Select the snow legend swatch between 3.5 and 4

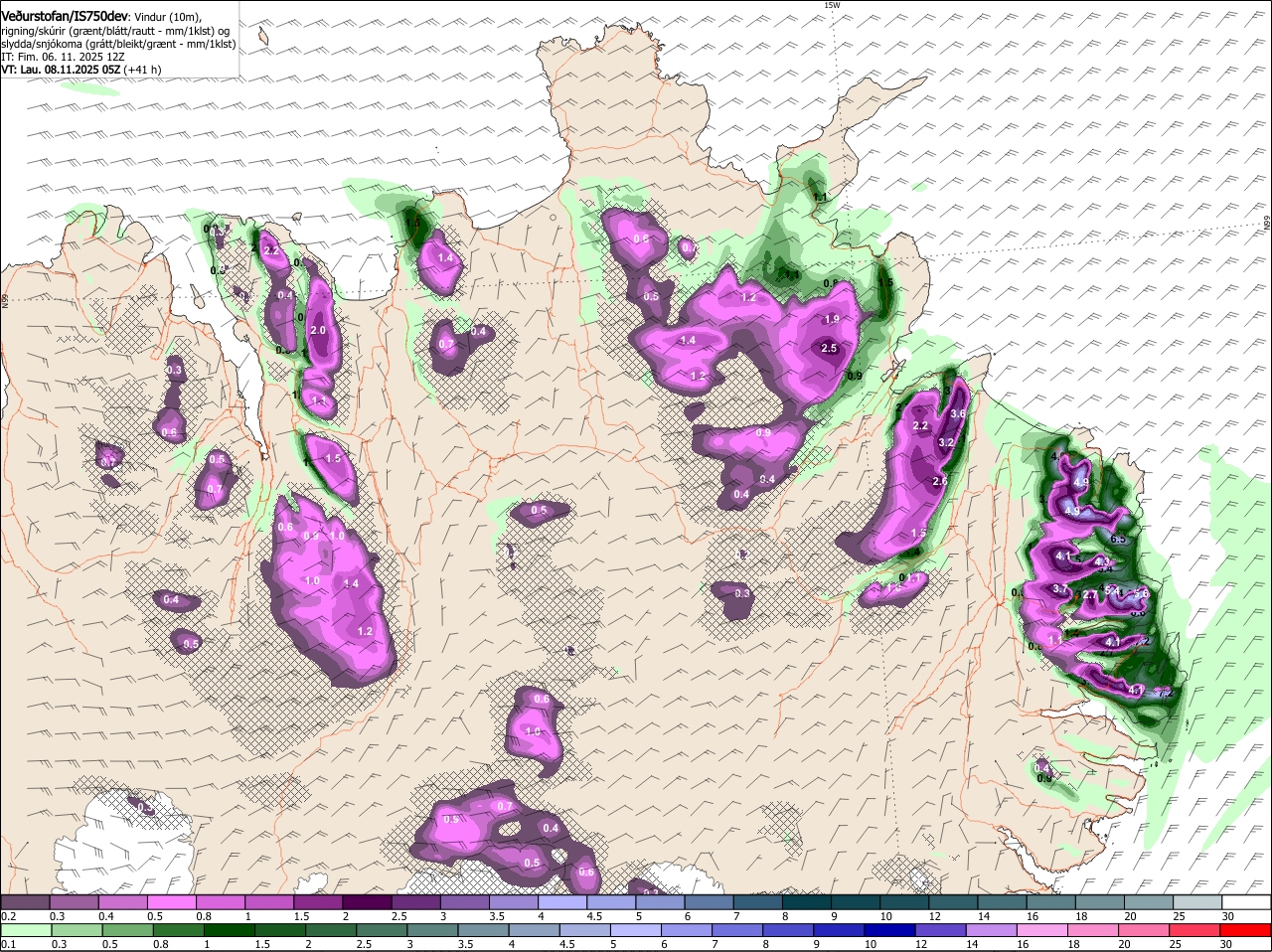tap(516, 901)
